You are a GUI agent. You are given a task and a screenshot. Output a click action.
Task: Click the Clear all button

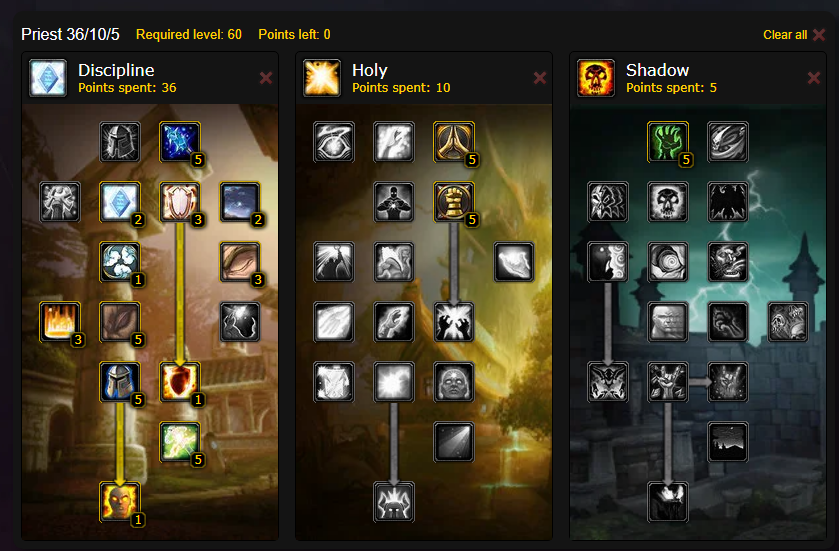point(794,35)
